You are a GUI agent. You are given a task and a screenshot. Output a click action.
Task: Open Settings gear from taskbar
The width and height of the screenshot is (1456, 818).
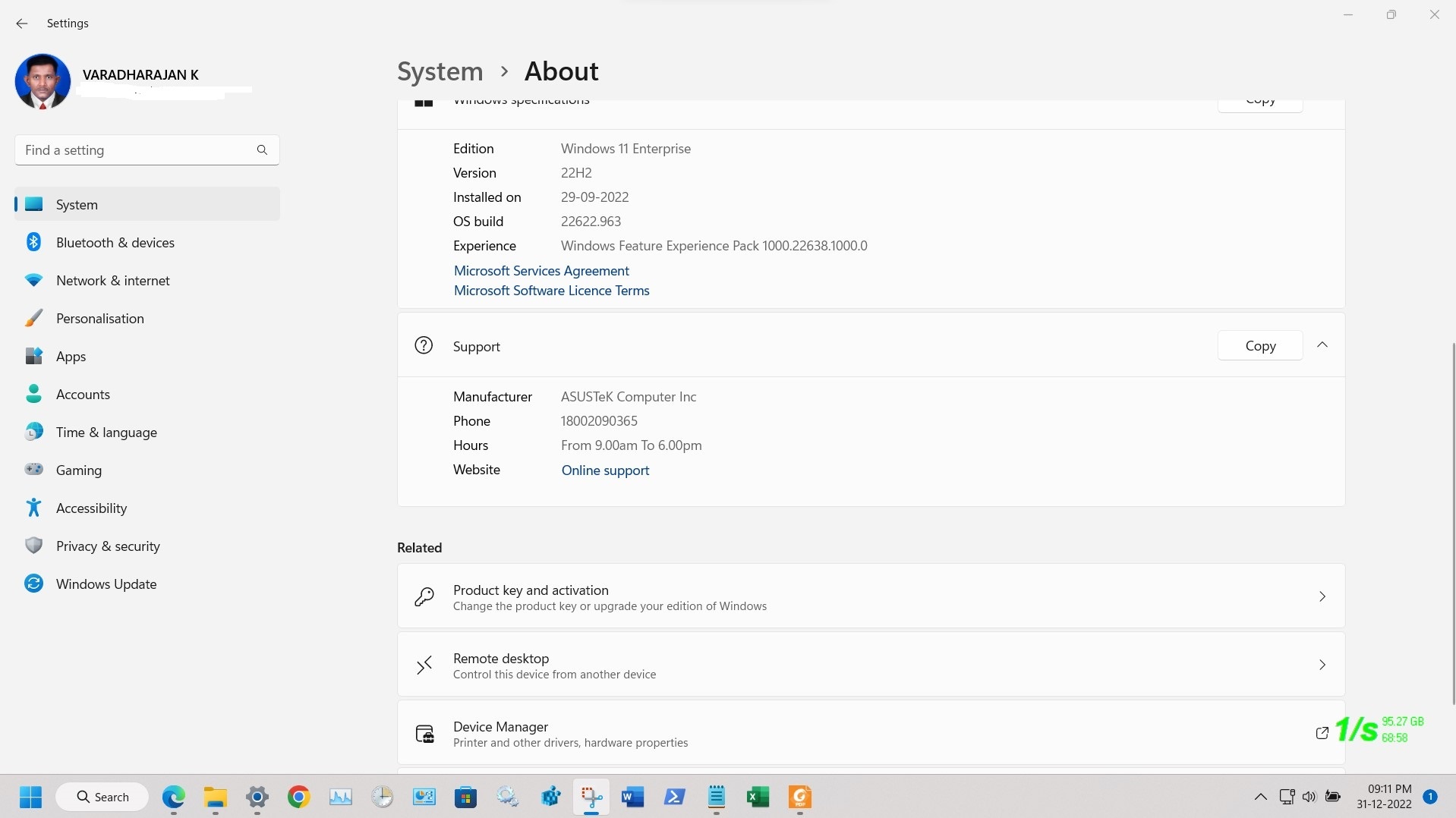click(257, 797)
